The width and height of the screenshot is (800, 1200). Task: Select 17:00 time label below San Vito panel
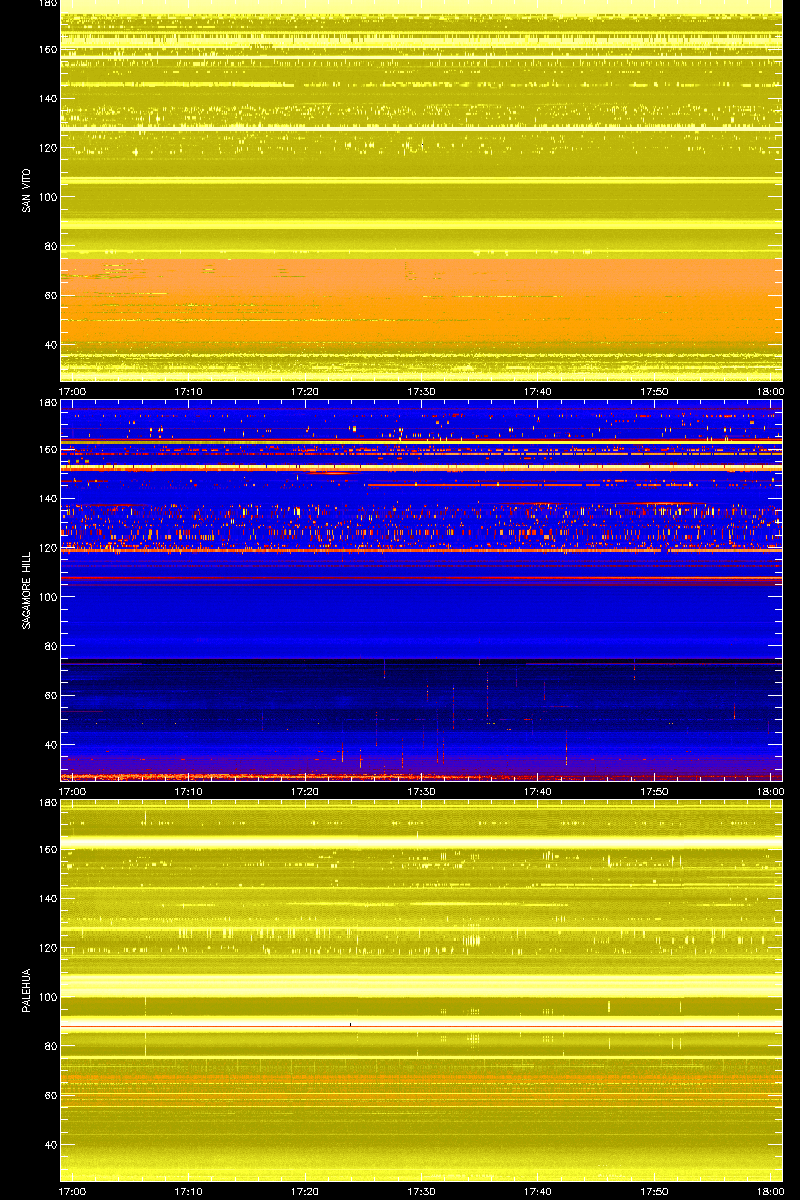pos(72,391)
